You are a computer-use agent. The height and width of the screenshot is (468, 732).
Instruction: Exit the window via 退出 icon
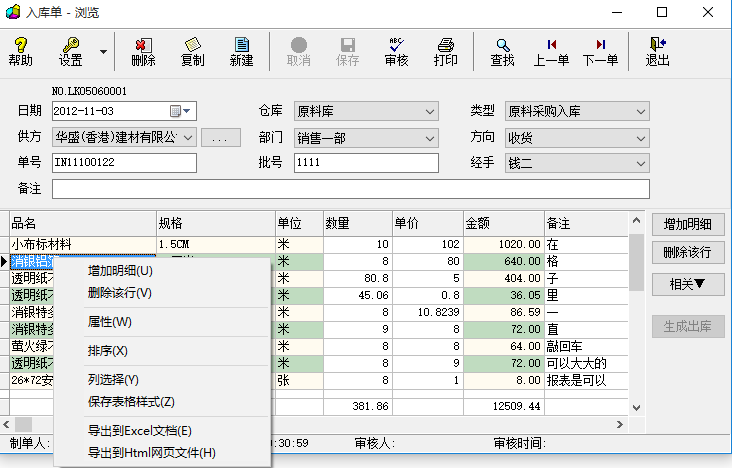[x=657, y=51]
